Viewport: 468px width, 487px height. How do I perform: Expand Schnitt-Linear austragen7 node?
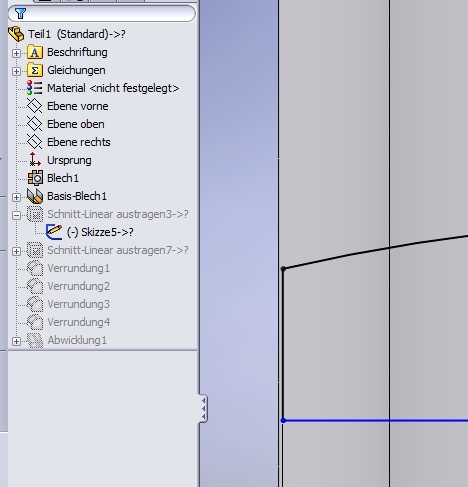(x=16, y=251)
